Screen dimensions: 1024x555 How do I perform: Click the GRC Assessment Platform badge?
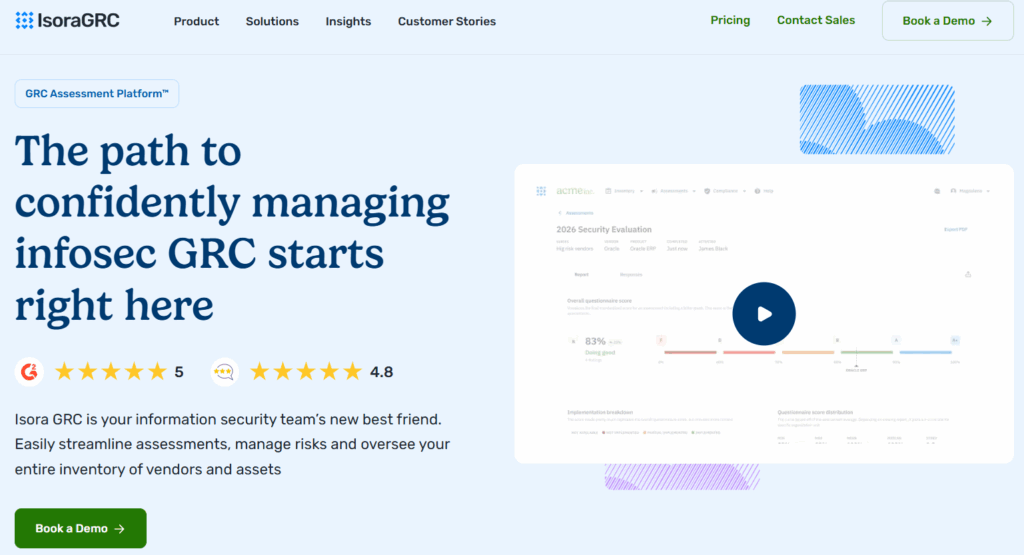coord(97,94)
